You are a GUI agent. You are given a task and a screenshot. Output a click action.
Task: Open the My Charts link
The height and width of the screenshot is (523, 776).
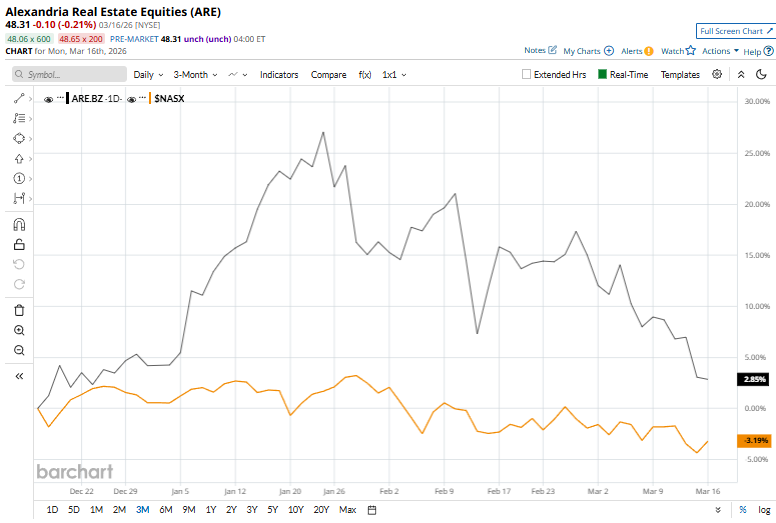(x=588, y=51)
